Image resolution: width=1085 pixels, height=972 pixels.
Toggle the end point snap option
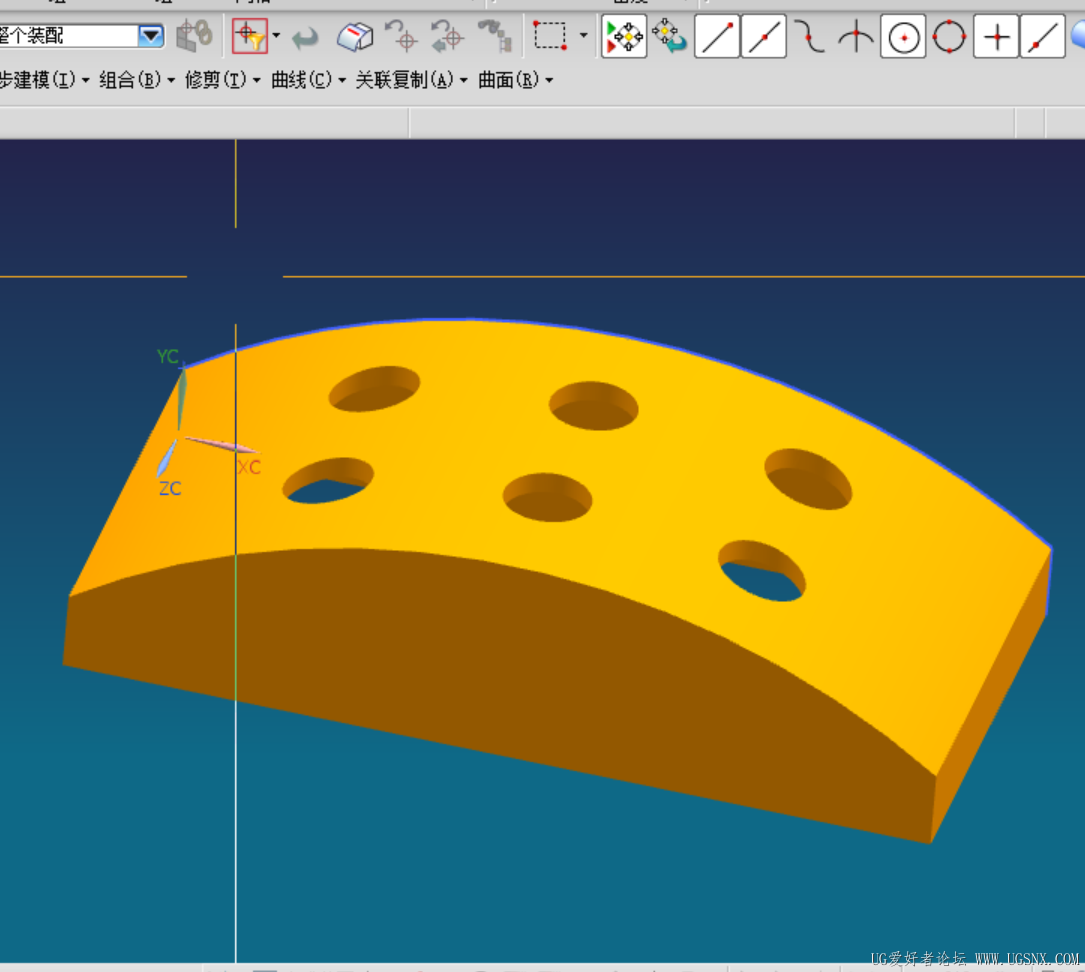717,37
